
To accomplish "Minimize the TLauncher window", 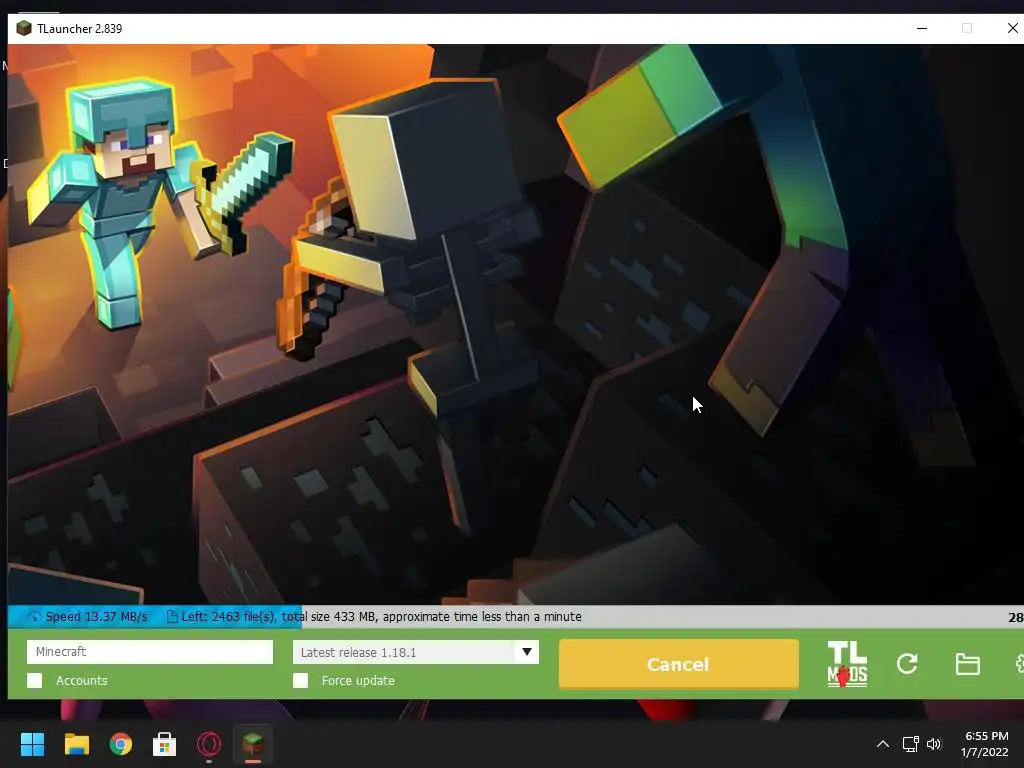I will click(922, 28).
